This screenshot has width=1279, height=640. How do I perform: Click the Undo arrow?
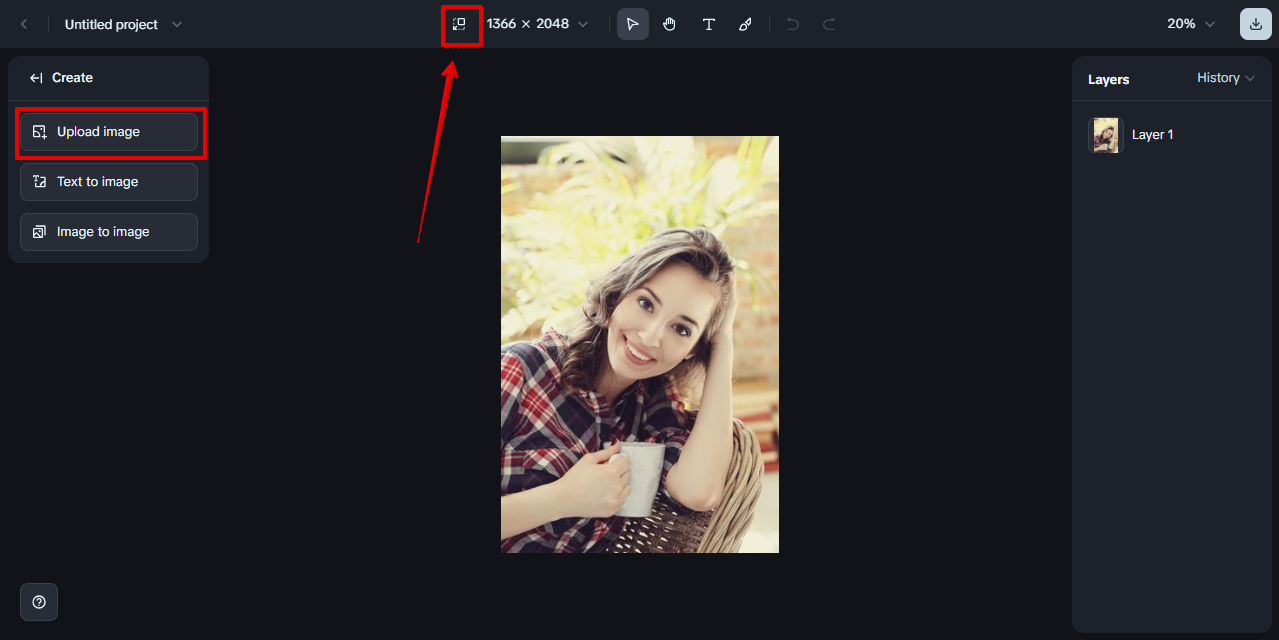pyautogui.click(x=793, y=24)
